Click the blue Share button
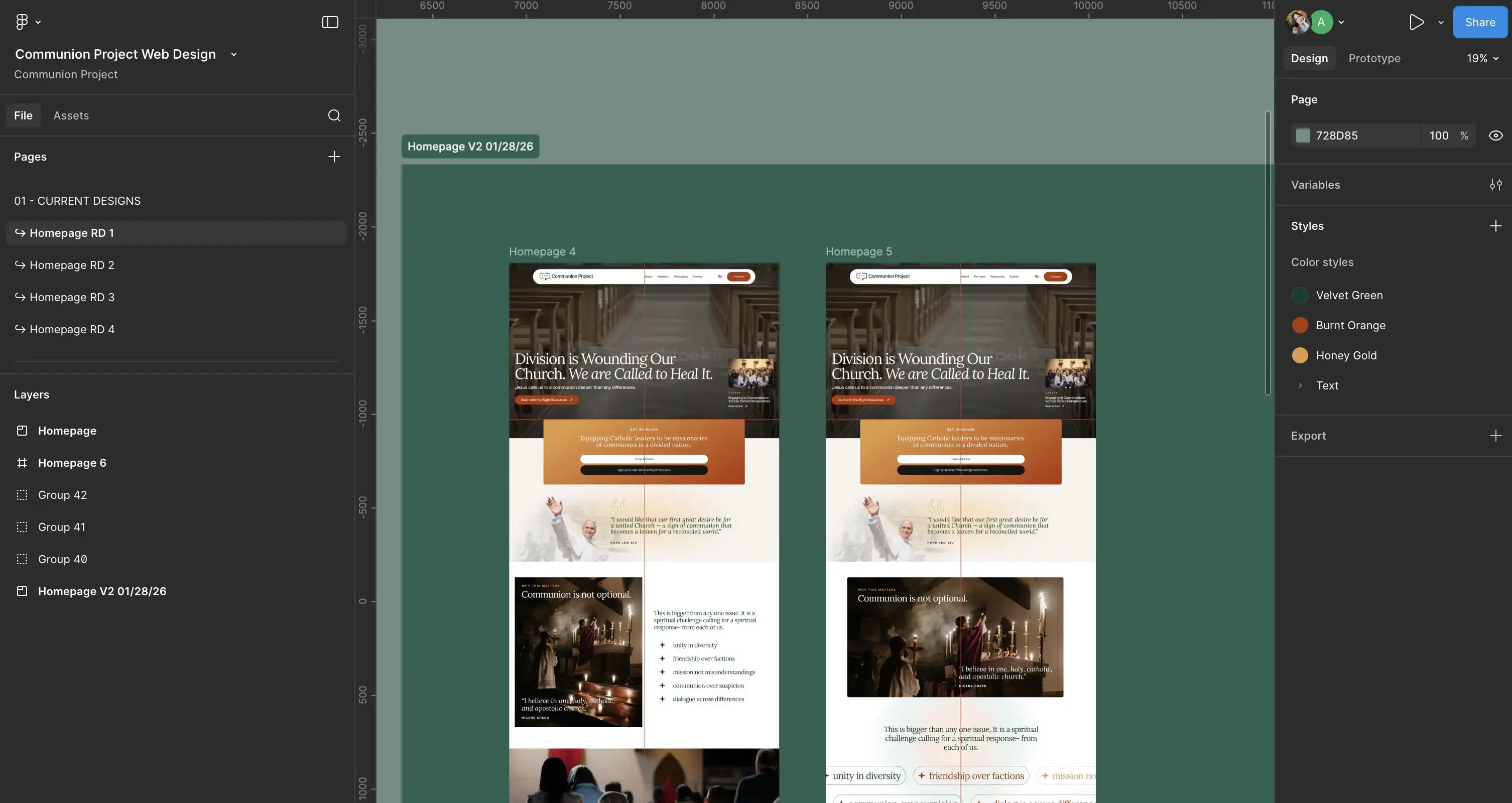 click(1480, 22)
